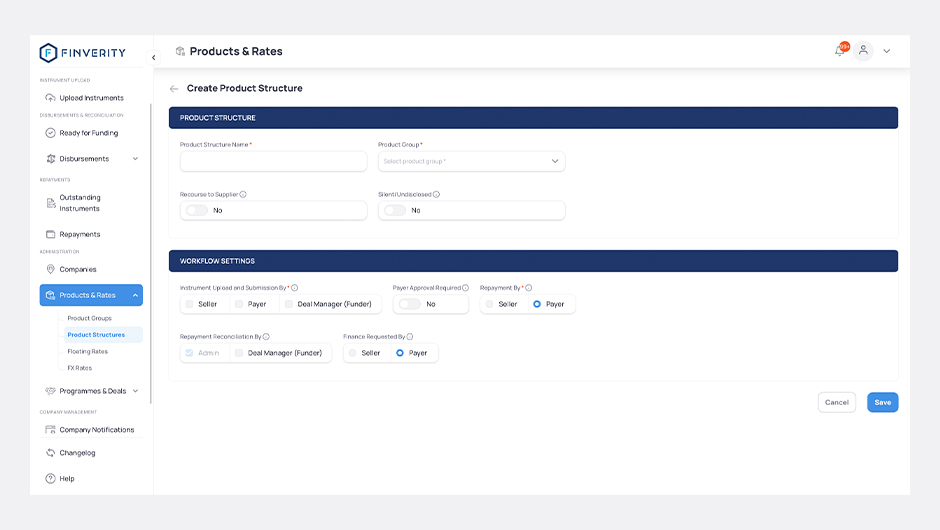Click the Disbursements icon in the sidebar

point(50,159)
